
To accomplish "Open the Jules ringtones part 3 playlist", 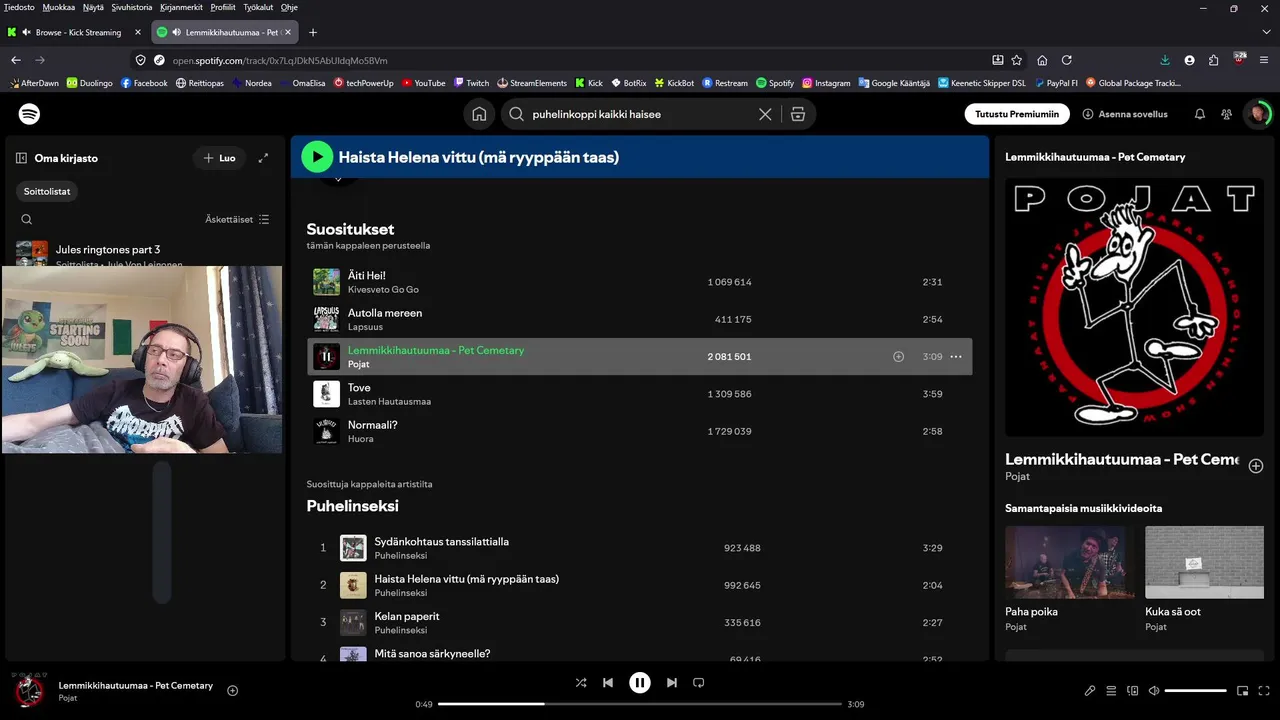I will click(x=108, y=250).
